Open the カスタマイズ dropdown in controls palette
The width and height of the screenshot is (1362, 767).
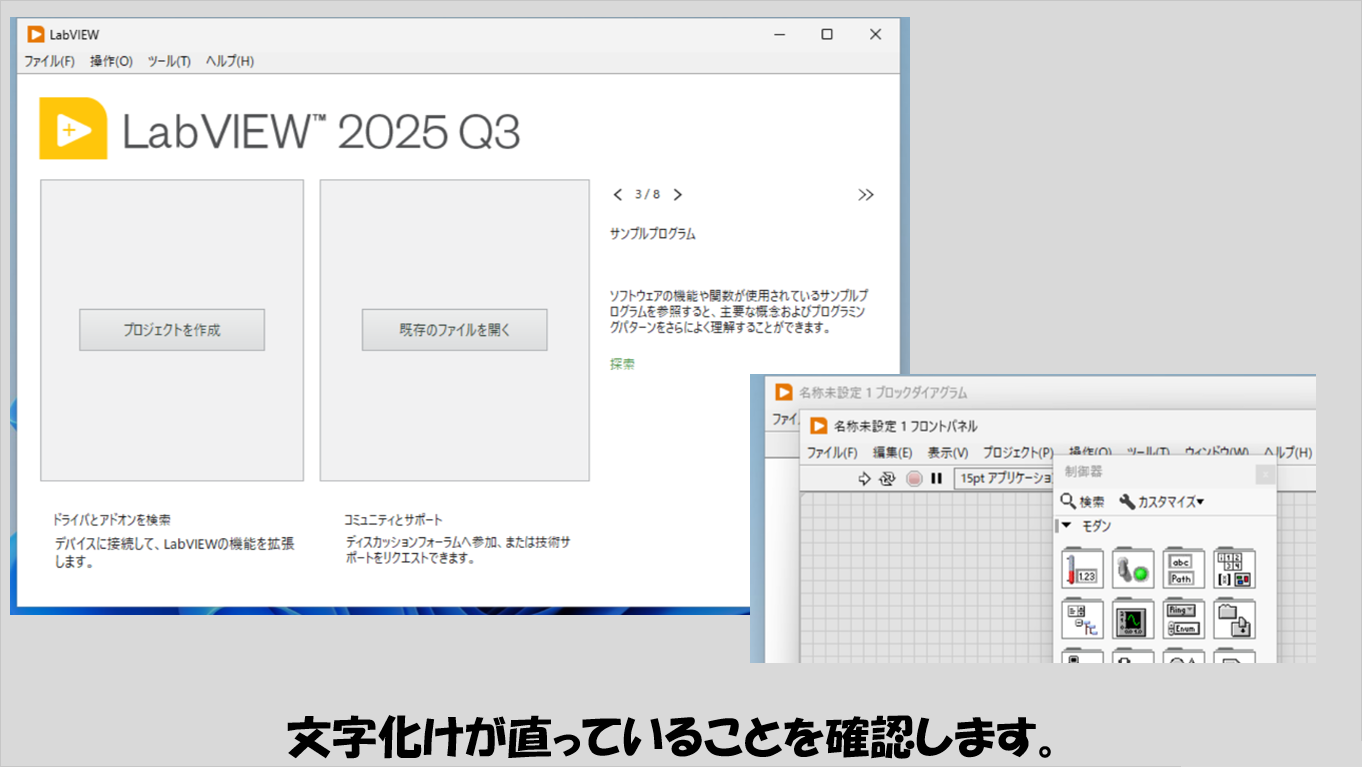pos(1162,502)
